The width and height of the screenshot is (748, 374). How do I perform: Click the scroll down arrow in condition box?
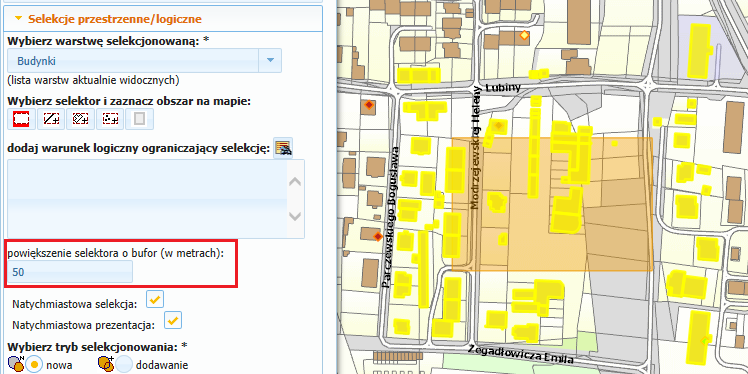tap(295, 217)
